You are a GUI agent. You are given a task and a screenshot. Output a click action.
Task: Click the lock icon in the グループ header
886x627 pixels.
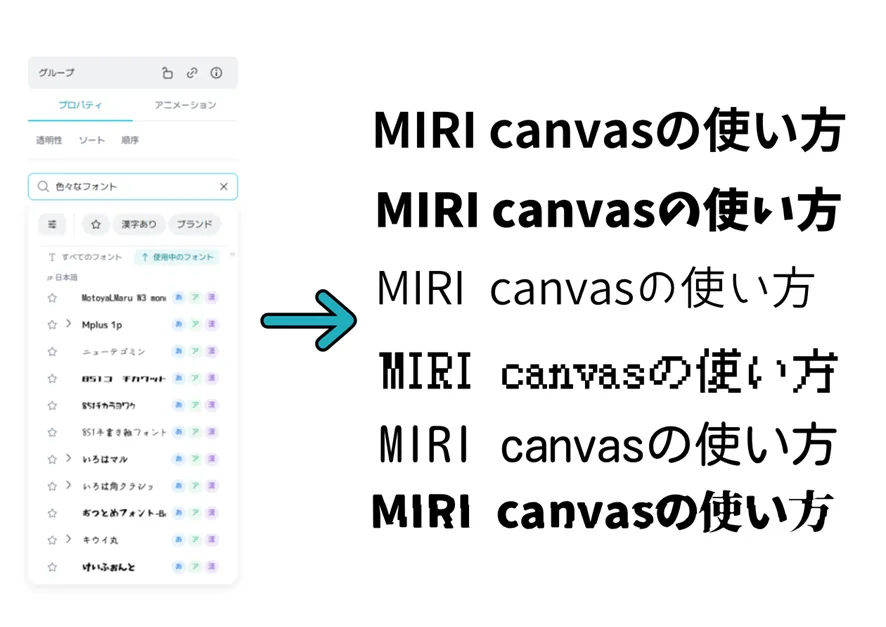click(167, 73)
